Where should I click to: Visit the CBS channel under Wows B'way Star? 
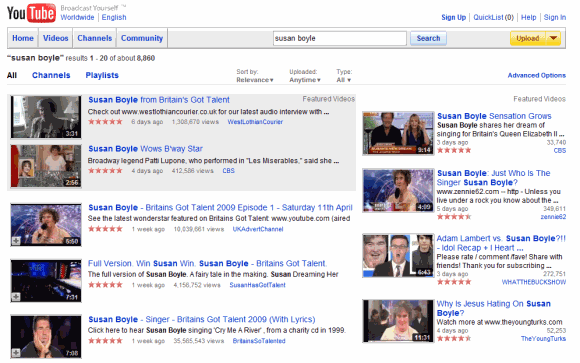point(229,171)
